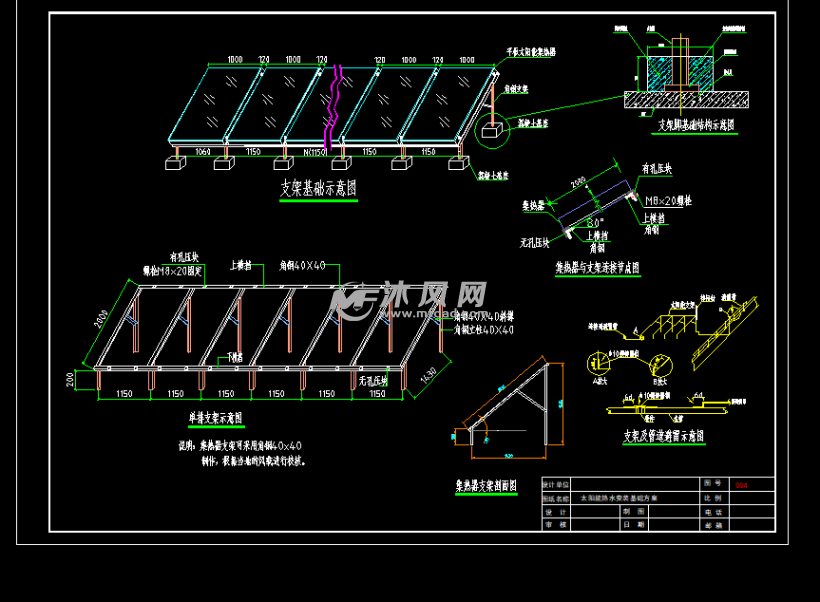Screen dimensions: 820x602
Task: Click the M8×20螺栓 label in node detail
Action: (x=669, y=201)
